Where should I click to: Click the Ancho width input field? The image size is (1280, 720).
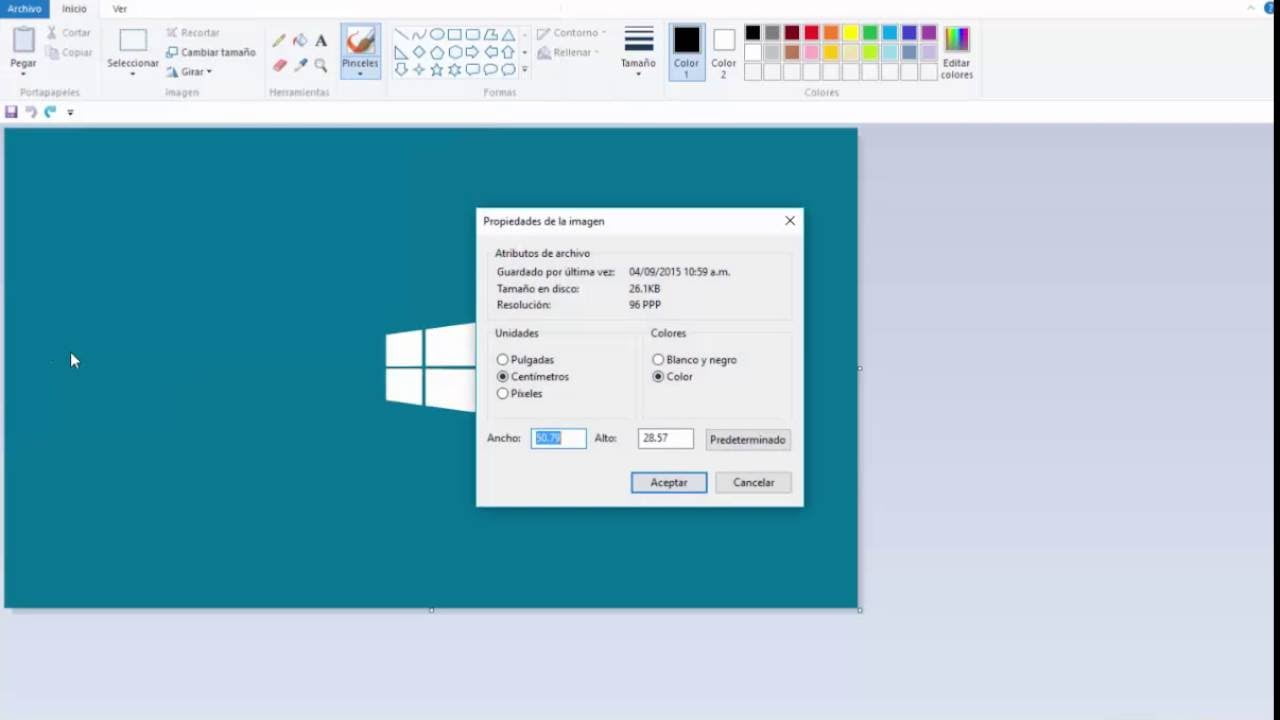(558, 438)
